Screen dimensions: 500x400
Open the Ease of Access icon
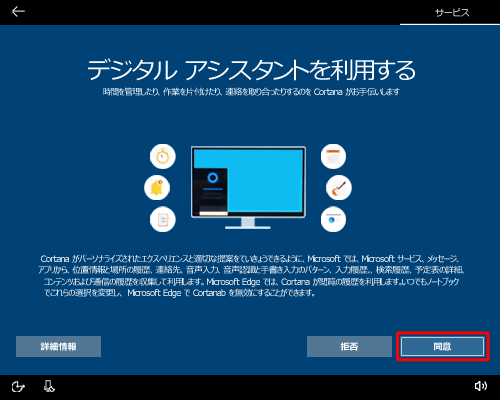pyautogui.click(x=18, y=387)
